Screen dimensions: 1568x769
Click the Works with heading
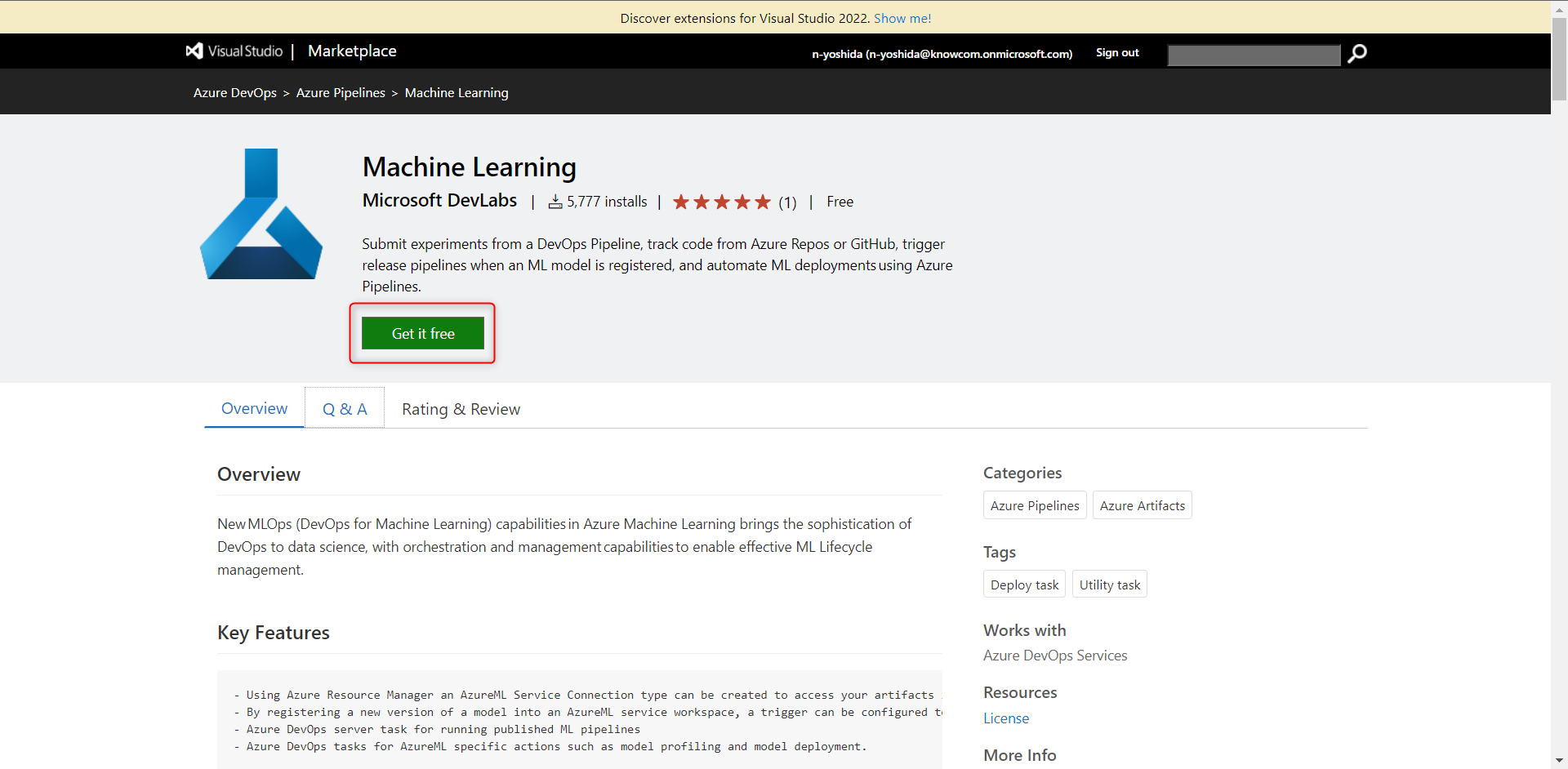[1025, 630]
